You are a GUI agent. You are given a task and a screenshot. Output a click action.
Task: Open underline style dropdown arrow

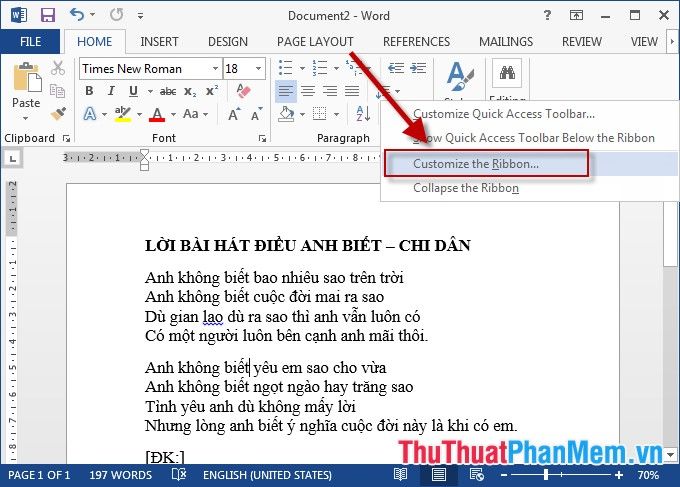[150, 92]
